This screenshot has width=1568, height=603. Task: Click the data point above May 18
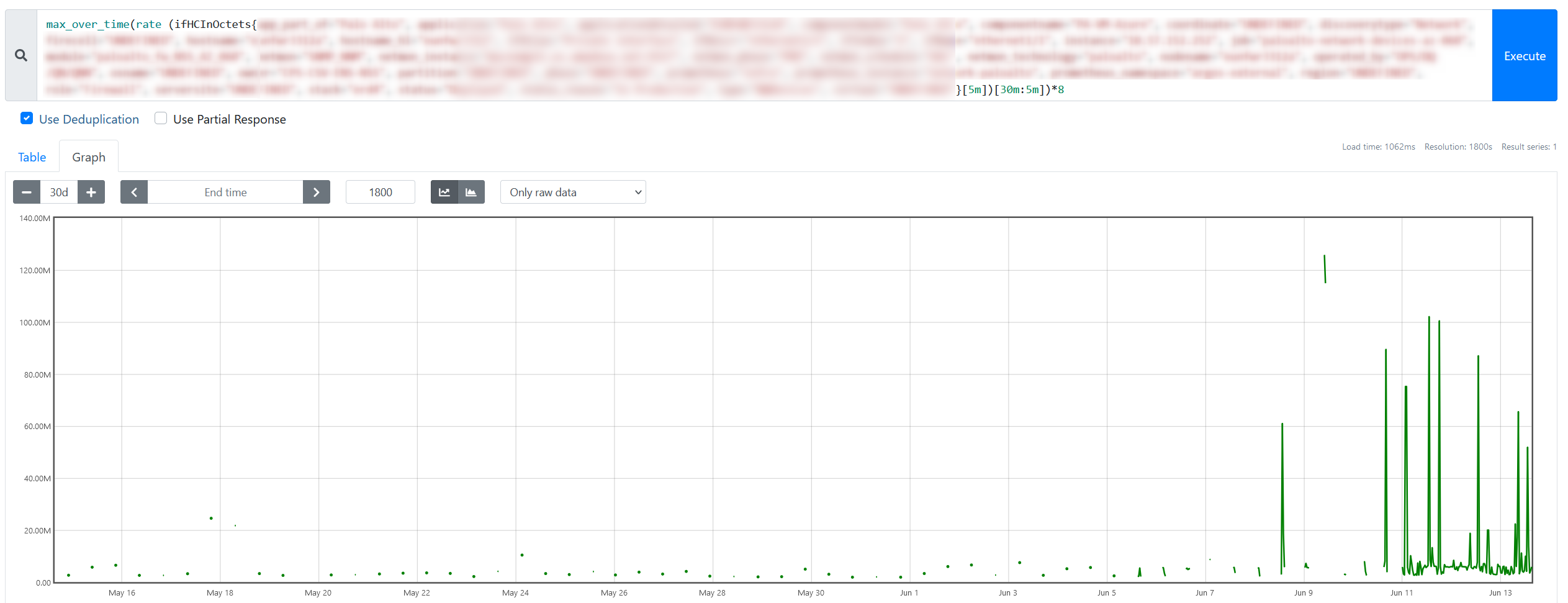[x=211, y=518]
